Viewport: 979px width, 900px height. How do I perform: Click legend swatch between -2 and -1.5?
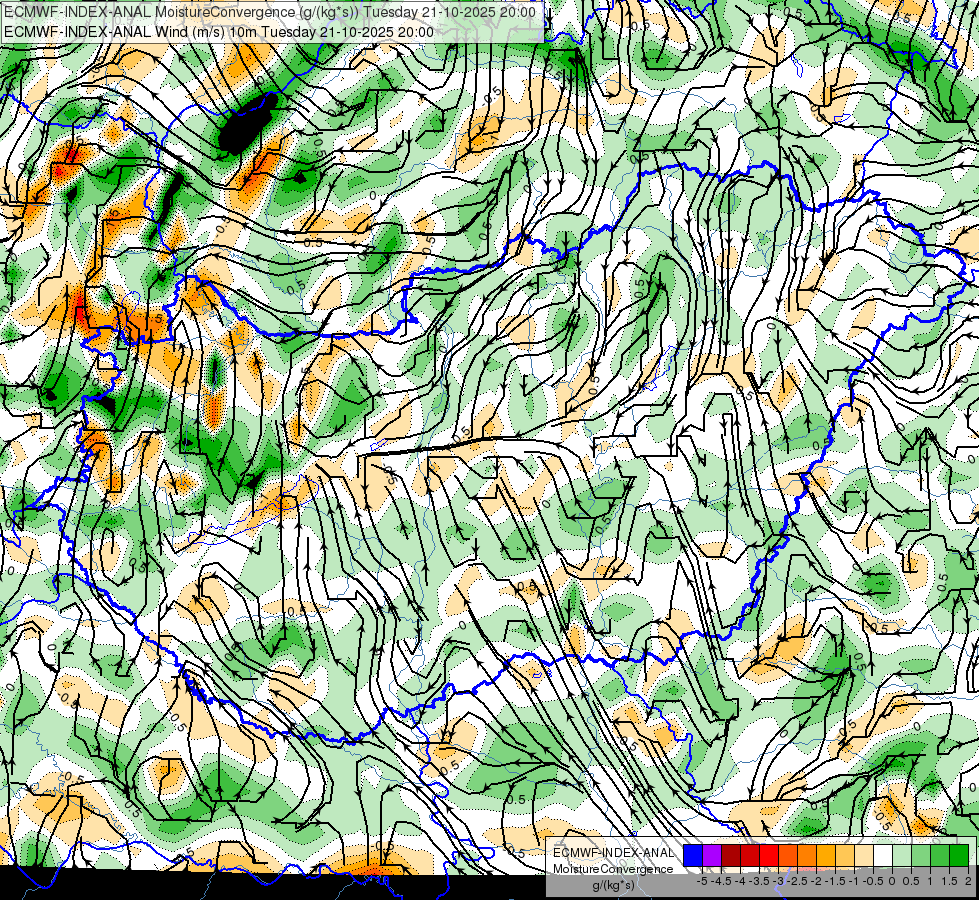pos(826,856)
